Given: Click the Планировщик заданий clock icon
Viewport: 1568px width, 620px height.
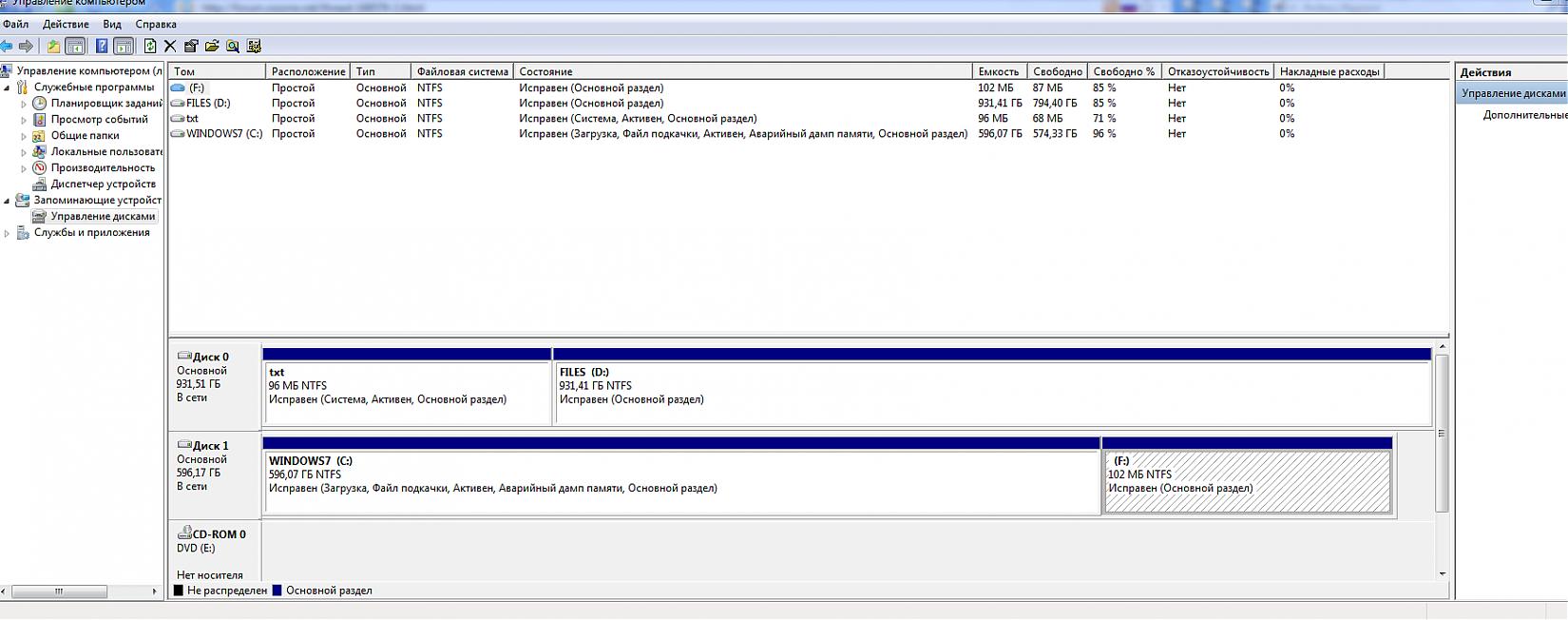Looking at the screenshot, I should [x=39, y=103].
